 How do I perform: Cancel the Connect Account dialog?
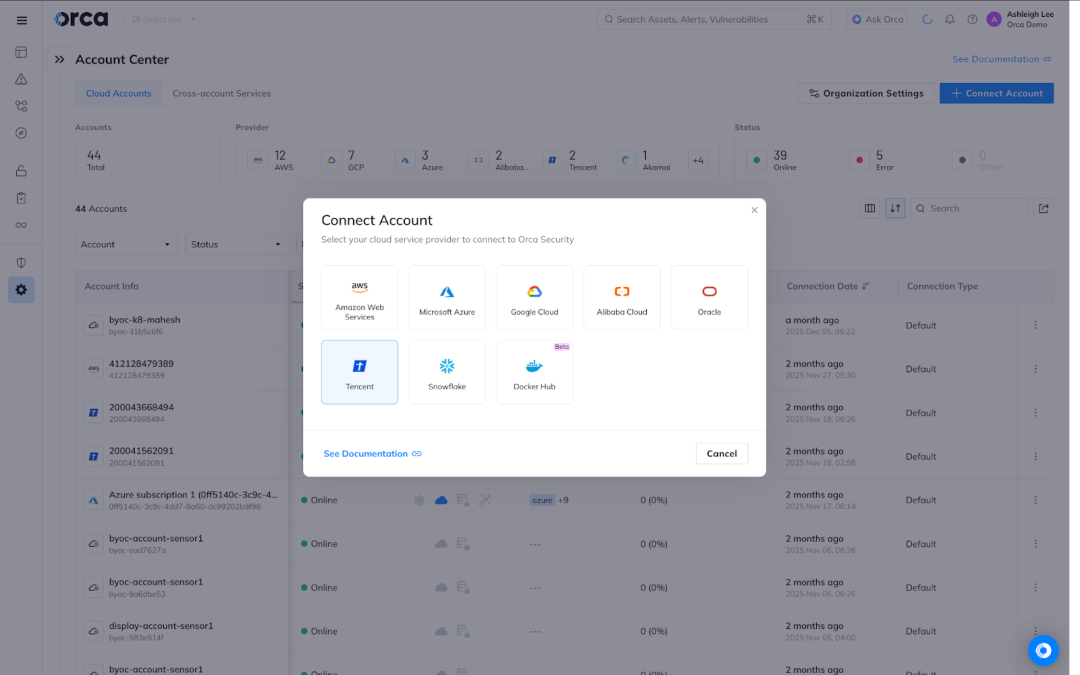coord(722,452)
